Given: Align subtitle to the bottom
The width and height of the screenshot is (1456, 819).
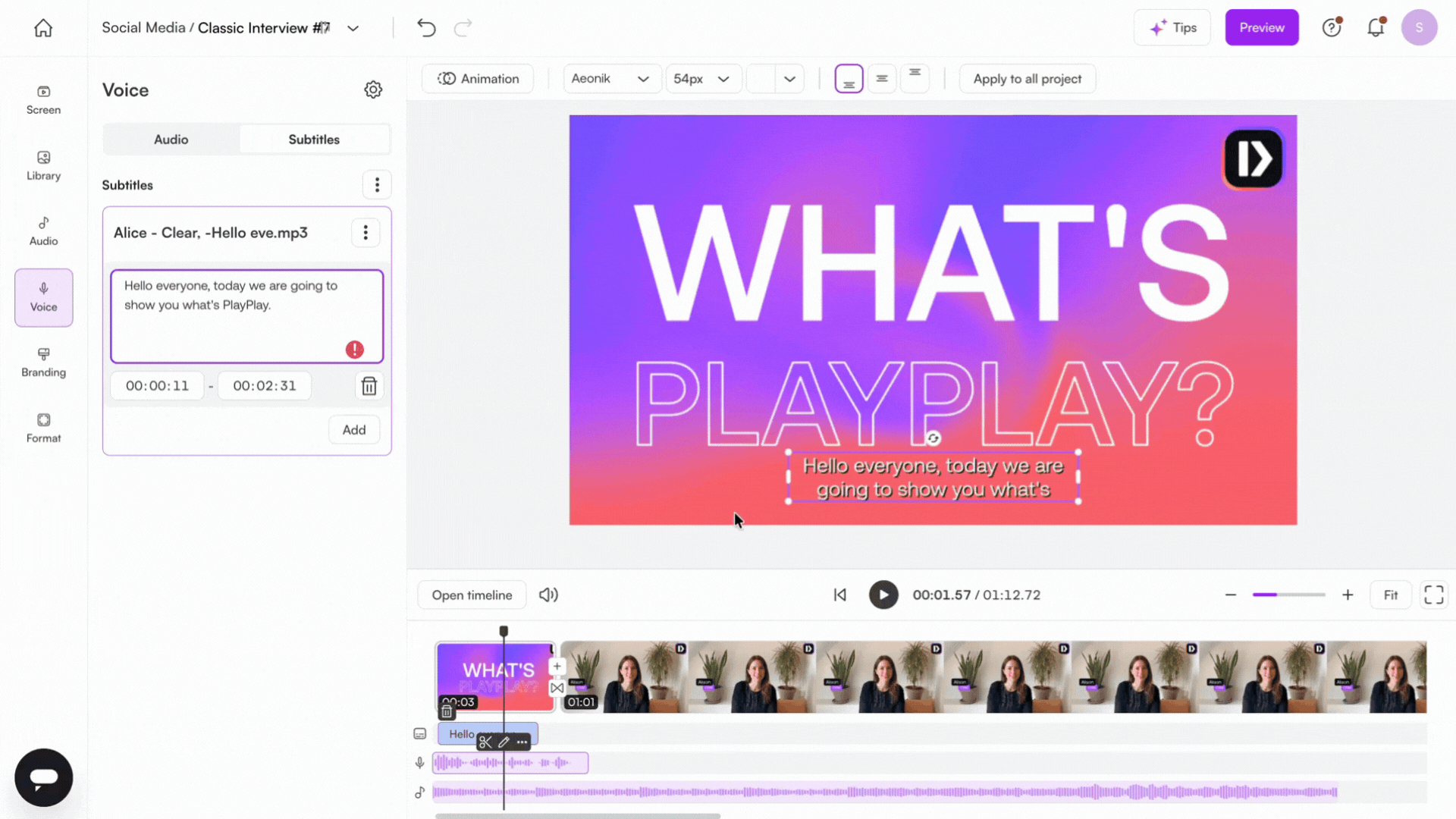Looking at the screenshot, I should pyautogui.click(x=849, y=79).
